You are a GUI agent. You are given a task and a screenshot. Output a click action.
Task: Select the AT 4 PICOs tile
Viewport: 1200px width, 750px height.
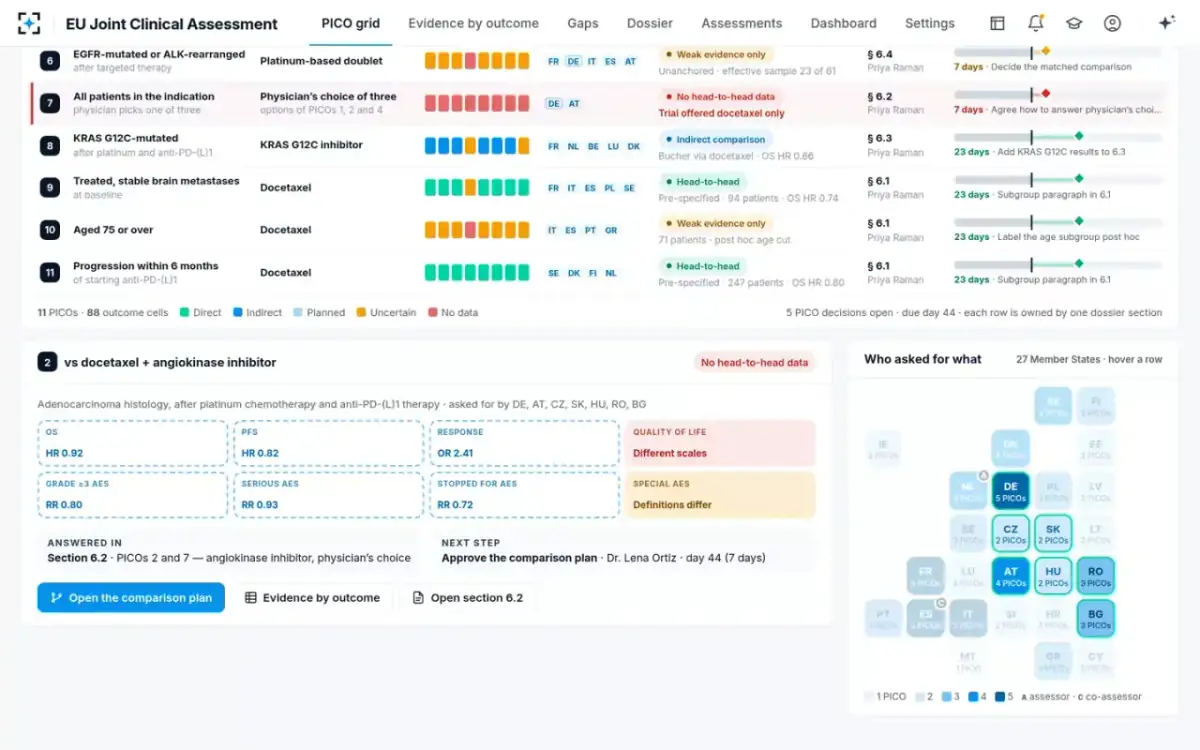tap(1011, 576)
